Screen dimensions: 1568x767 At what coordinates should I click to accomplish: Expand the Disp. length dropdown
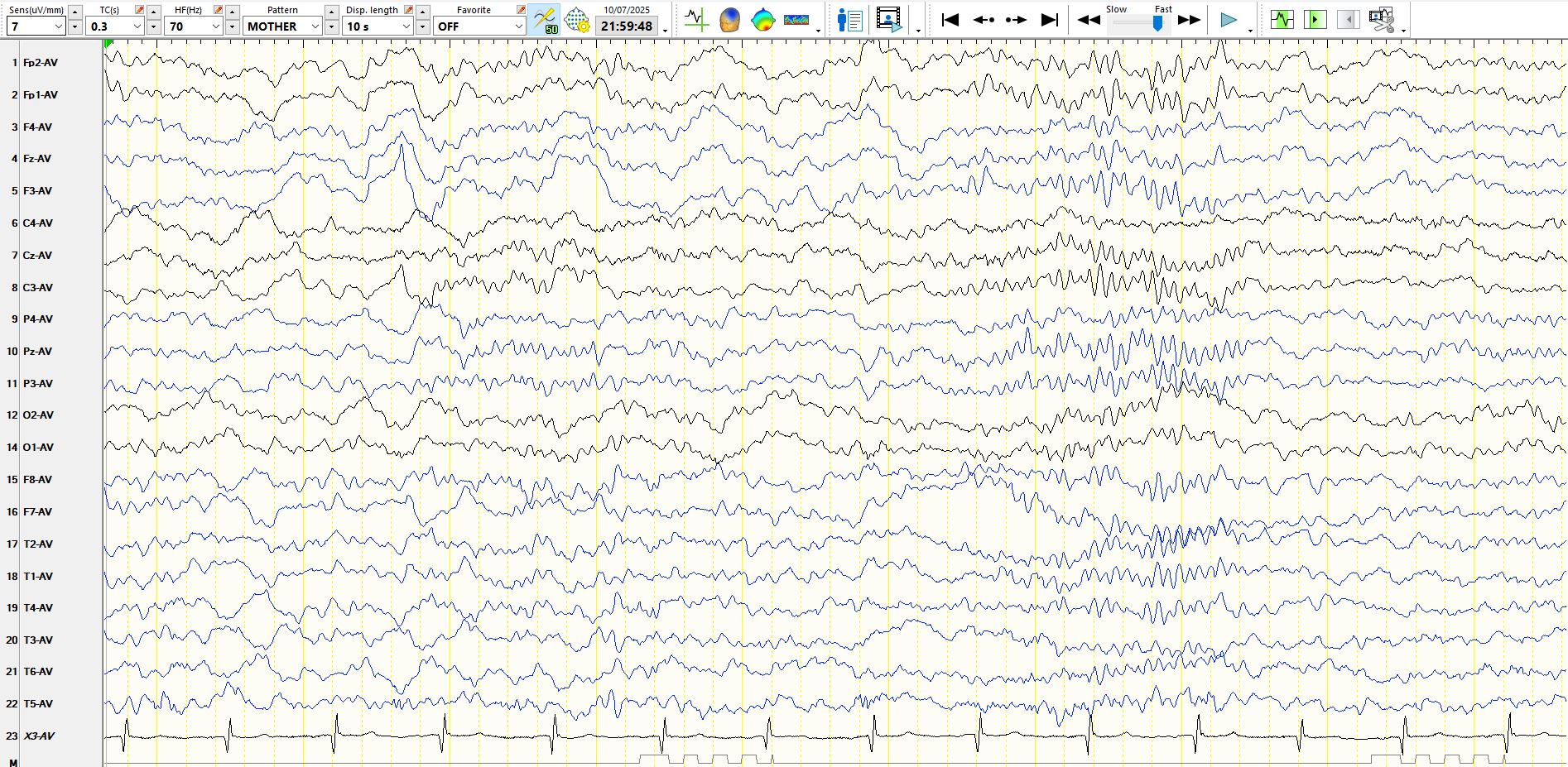[378, 26]
